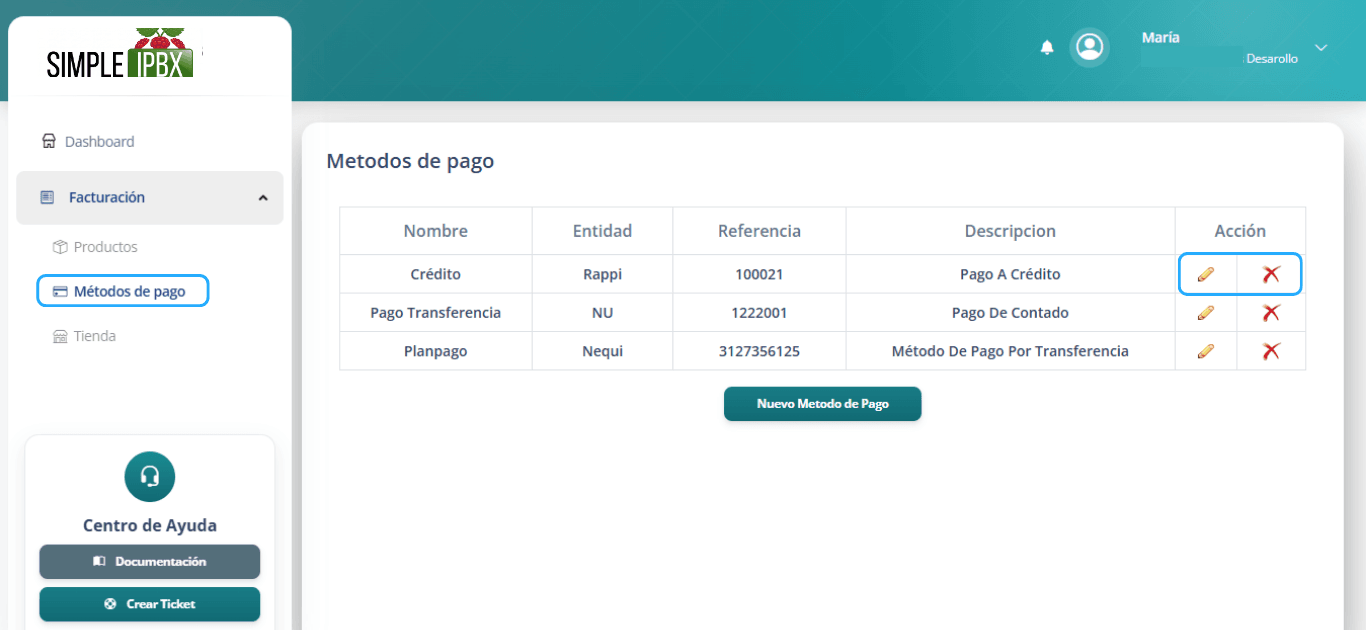Screen dimensions: 1366x630
Task: Click the notification bell icon
Action: pyautogui.click(x=1047, y=47)
